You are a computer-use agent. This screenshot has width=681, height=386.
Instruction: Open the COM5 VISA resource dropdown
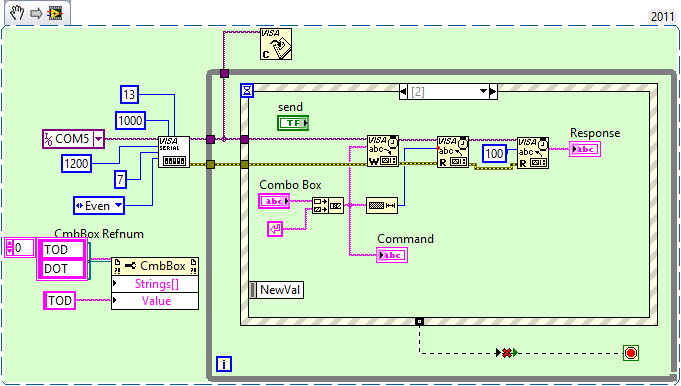99,139
